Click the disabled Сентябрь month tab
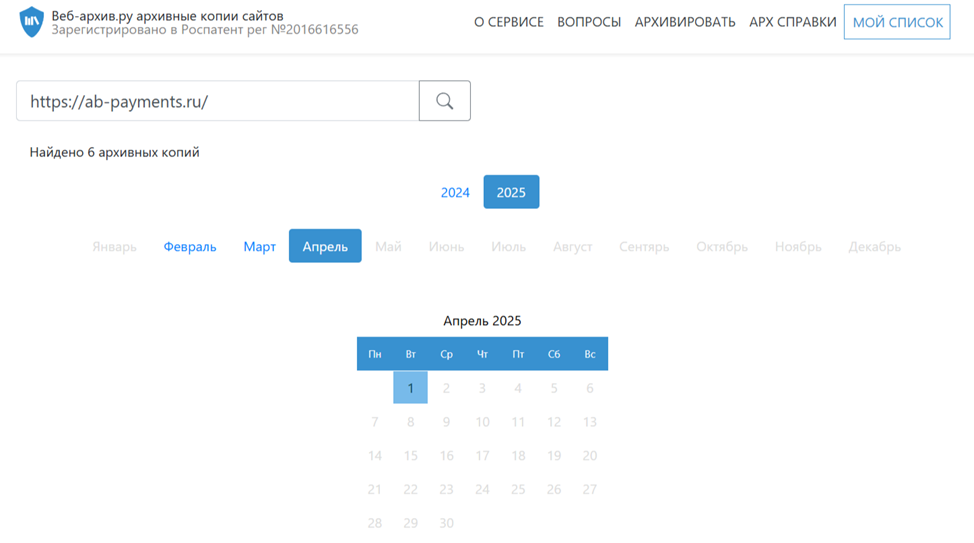 tap(644, 246)
